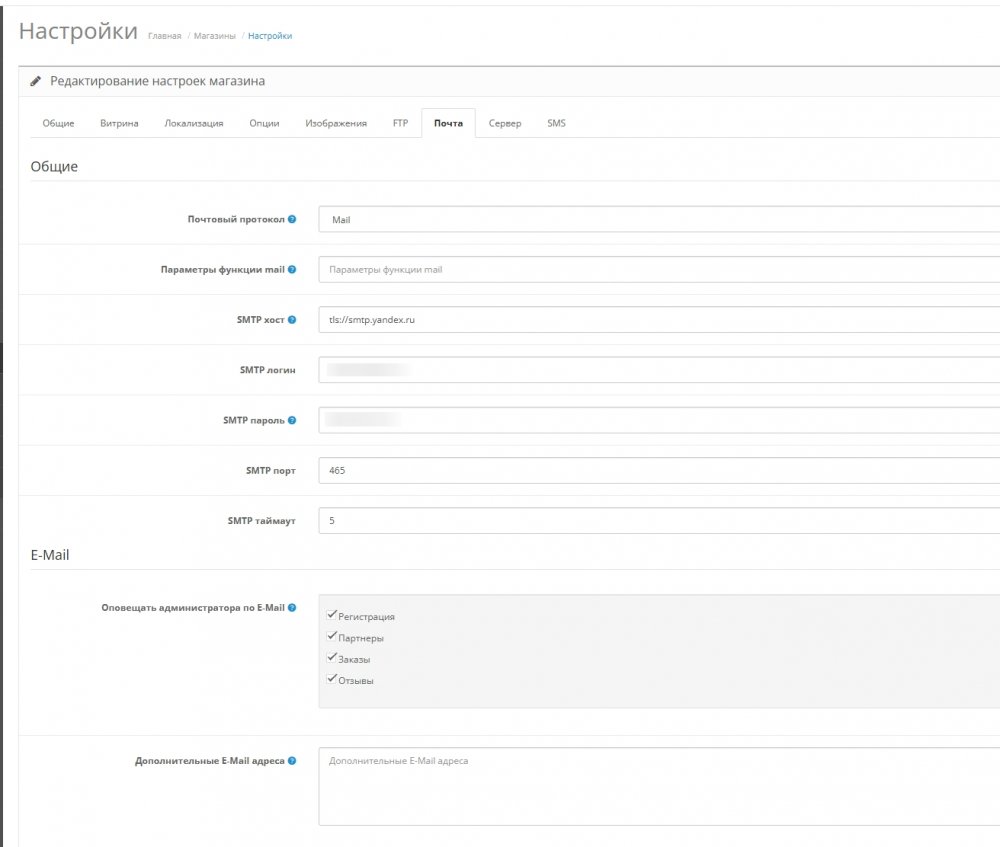This screenshot has height=847, width=1000.
Task: Click the Общие section heading below tabs
Action: 54,166
